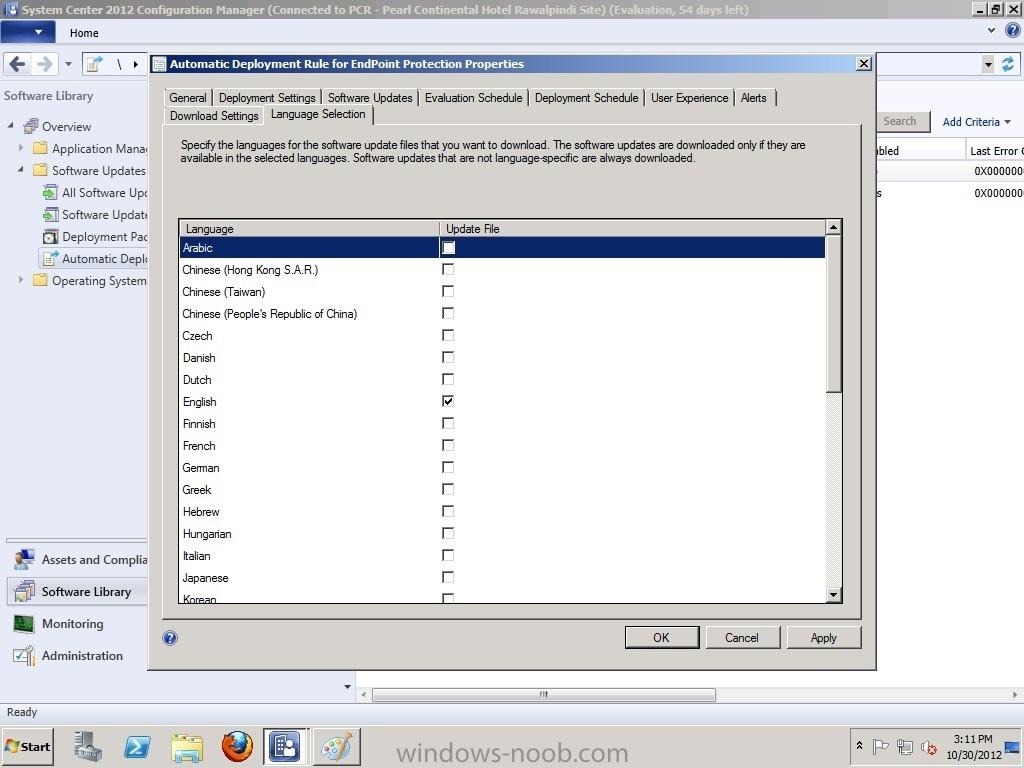The width and height of the screenshot is (1024, 768).
Task: Expand the address bar path arrow
Action: [x=136, y=64]
